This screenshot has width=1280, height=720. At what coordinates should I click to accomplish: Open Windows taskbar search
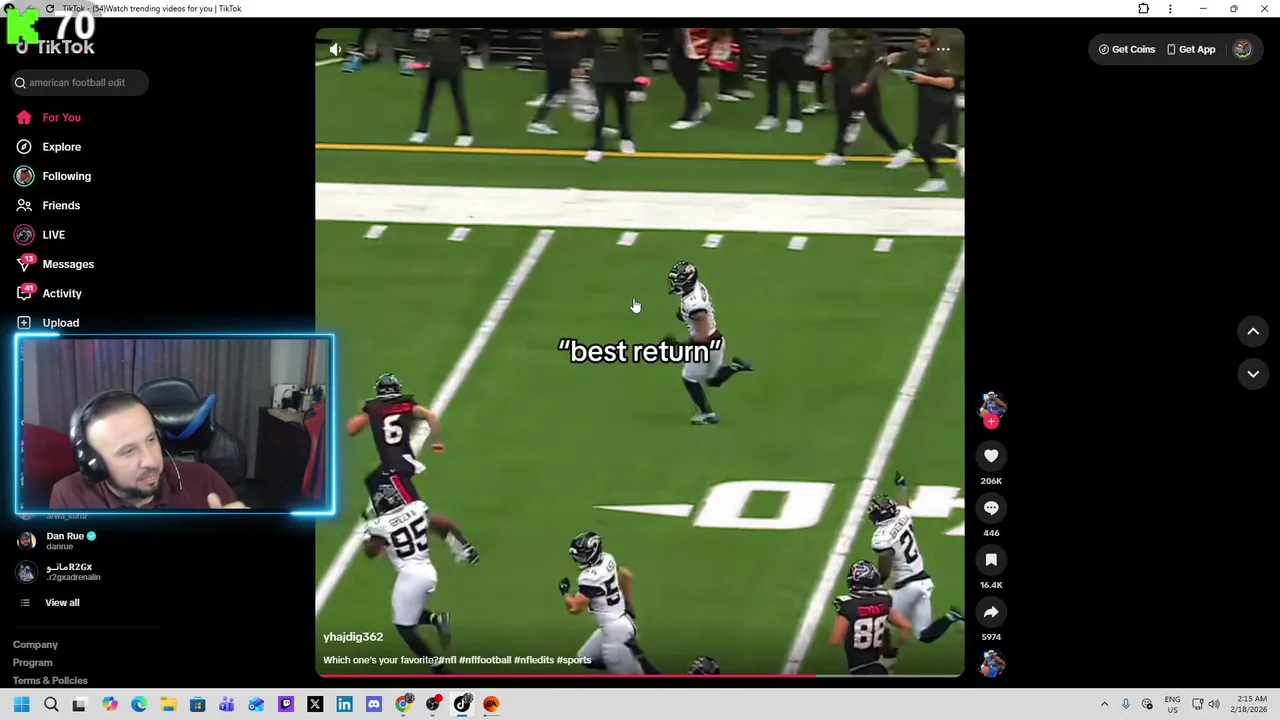point(51,704)
